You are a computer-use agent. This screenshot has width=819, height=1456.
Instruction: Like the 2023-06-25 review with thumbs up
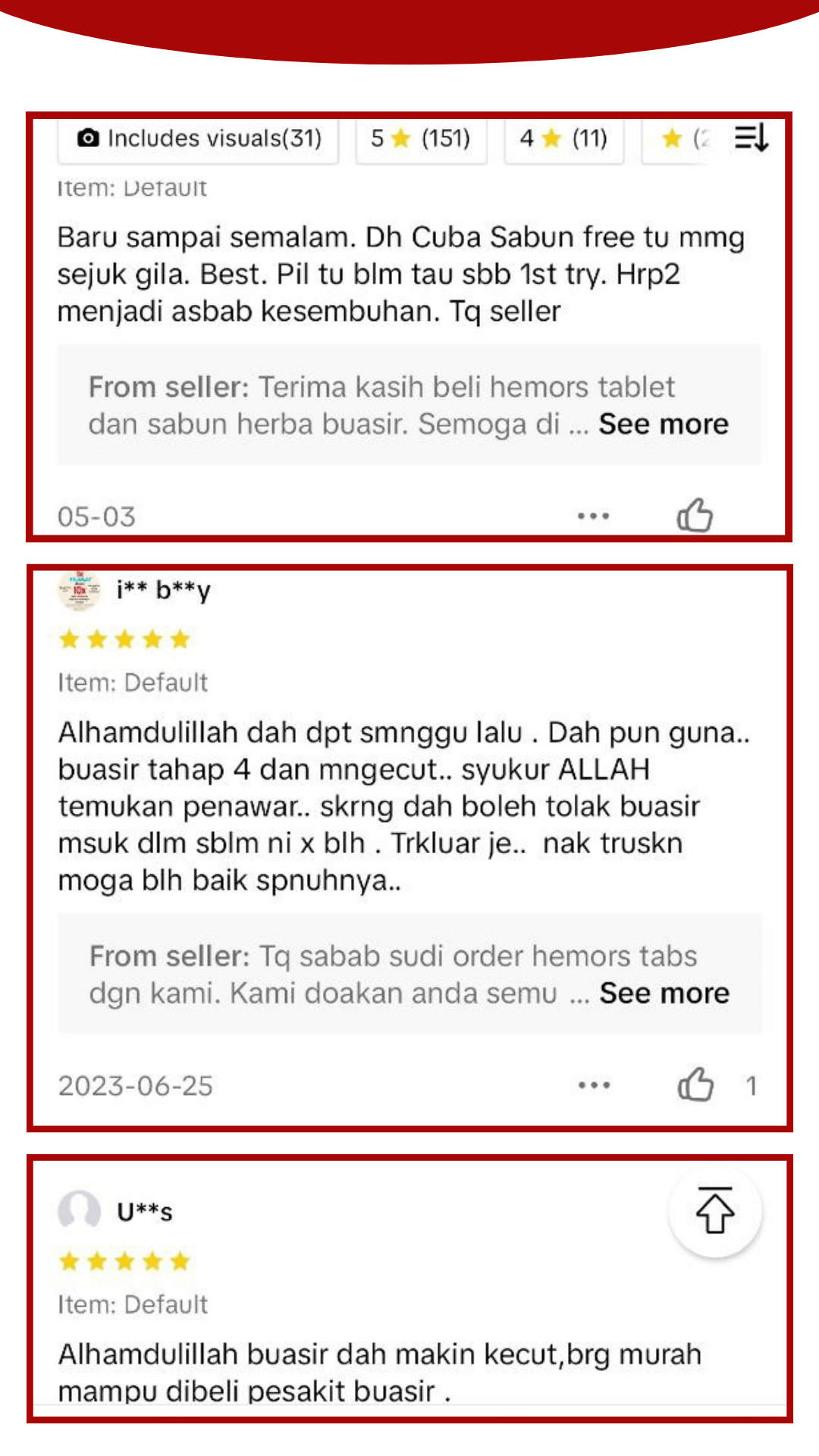[695, 1084]
